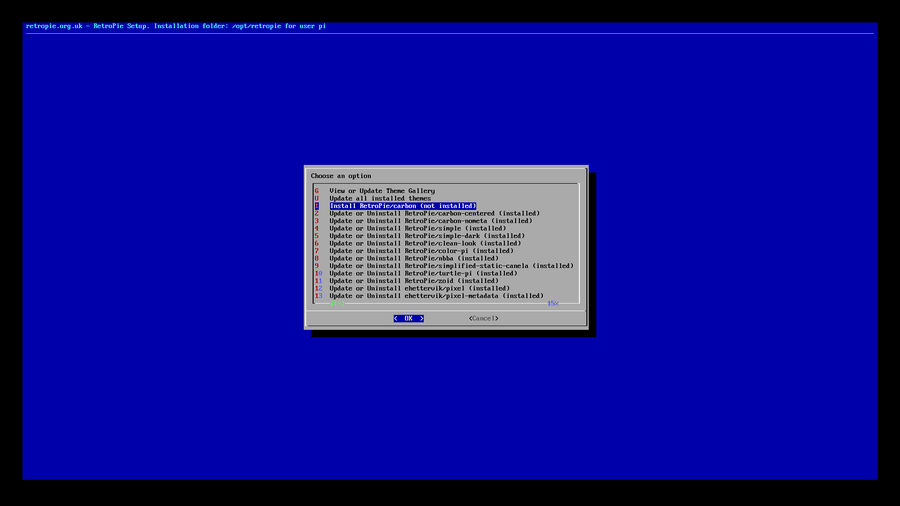Select Update all installed themes option

(x=380, y=198)
